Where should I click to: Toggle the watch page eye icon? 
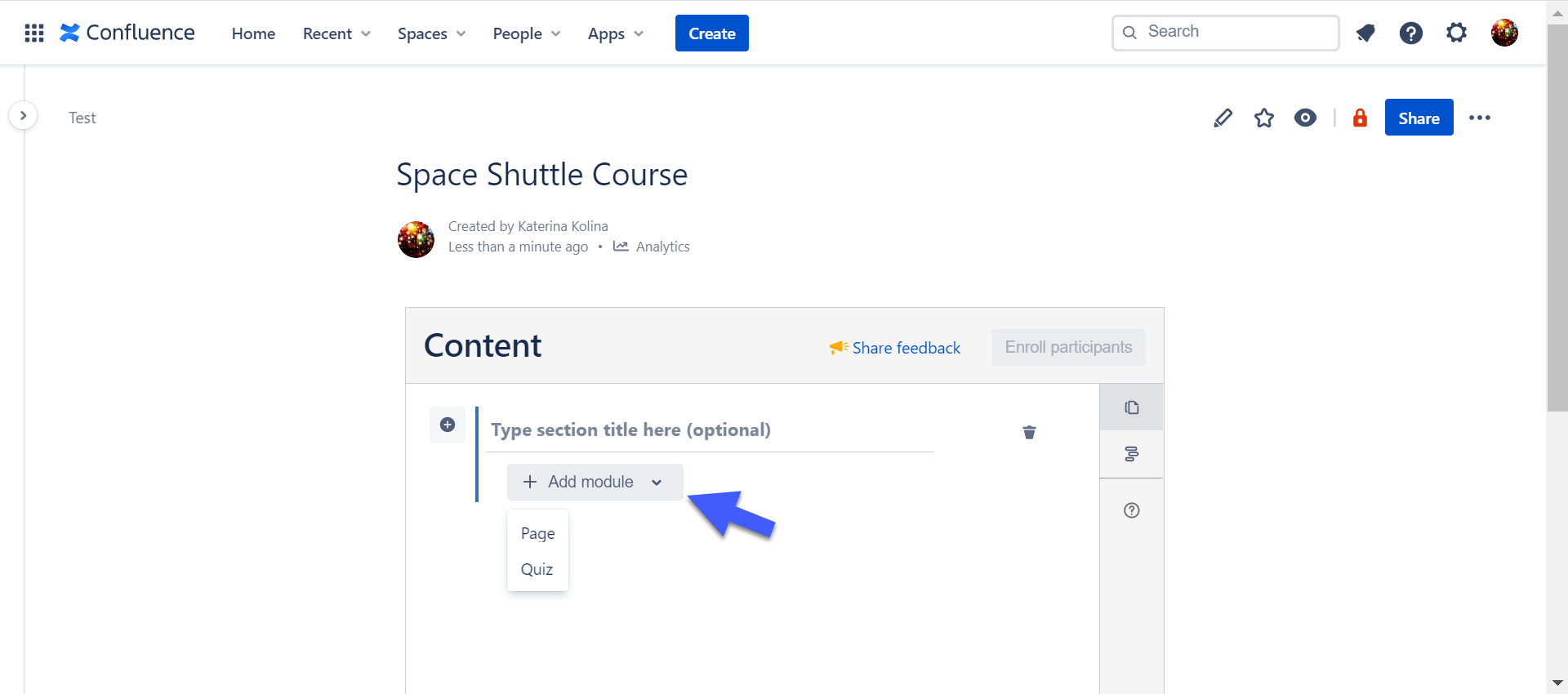point(1305,118)
